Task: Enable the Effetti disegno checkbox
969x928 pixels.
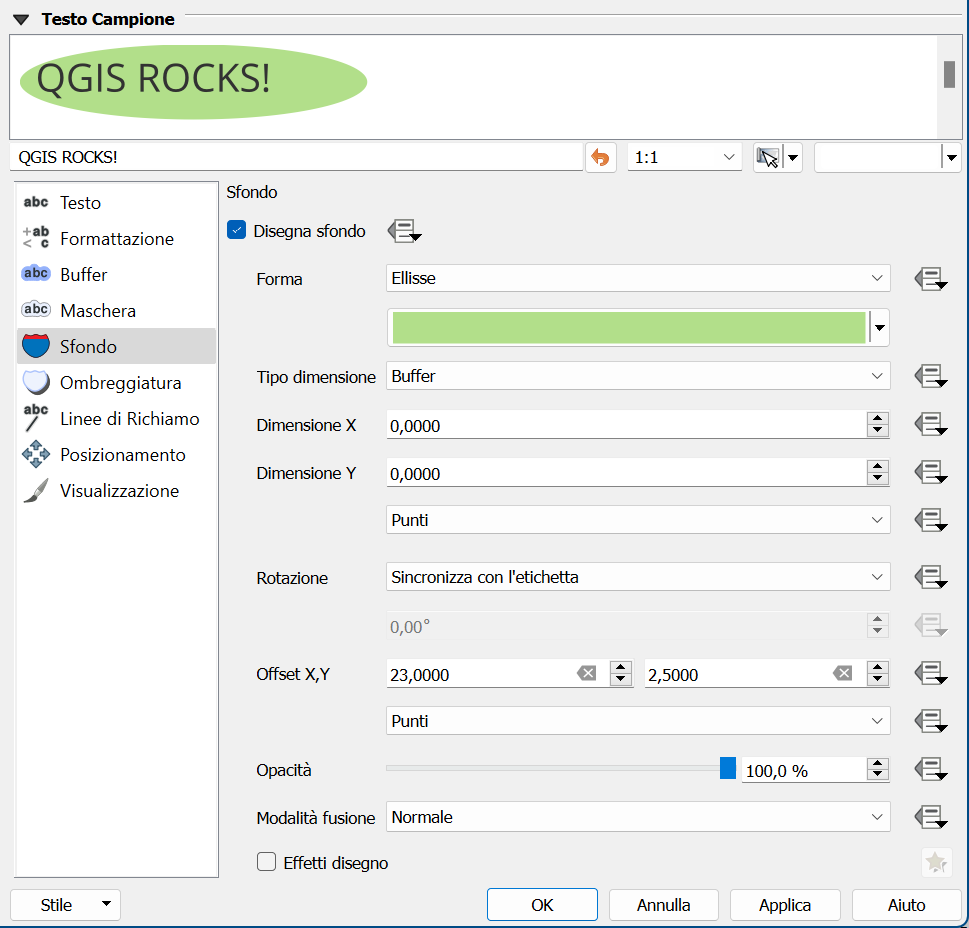Action: [266, 862]
